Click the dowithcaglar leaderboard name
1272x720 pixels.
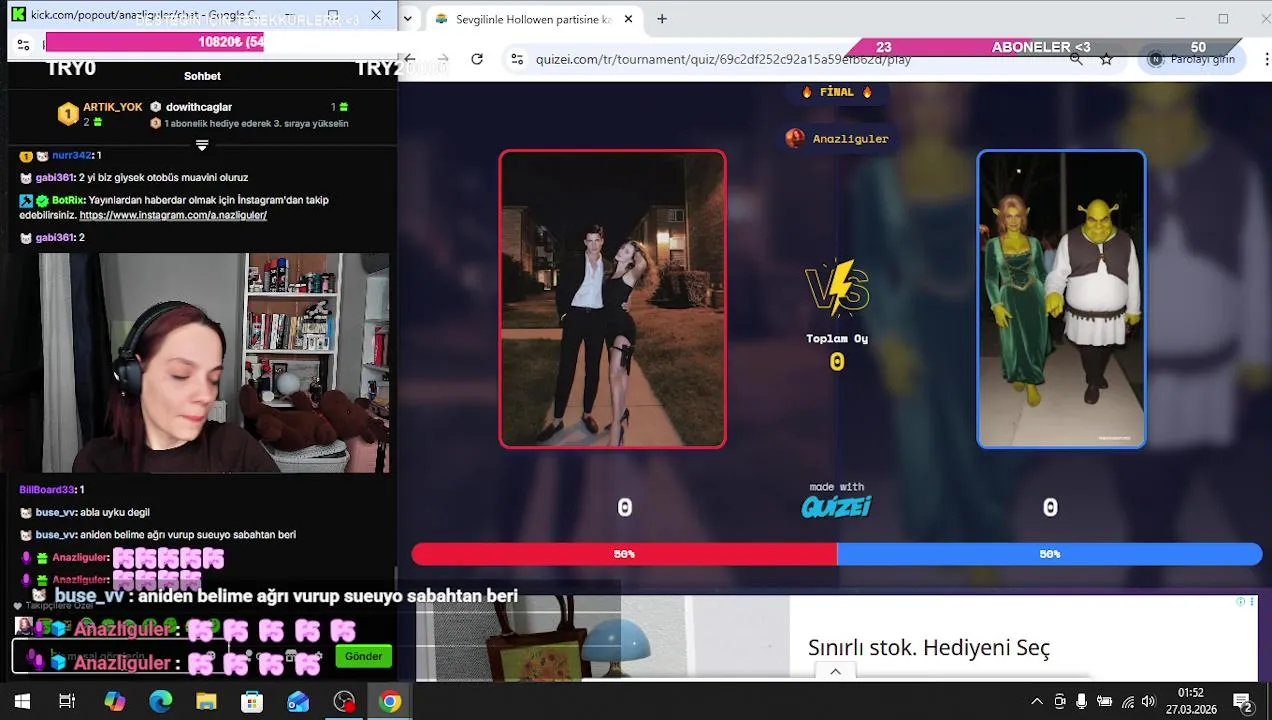[199, 107]
